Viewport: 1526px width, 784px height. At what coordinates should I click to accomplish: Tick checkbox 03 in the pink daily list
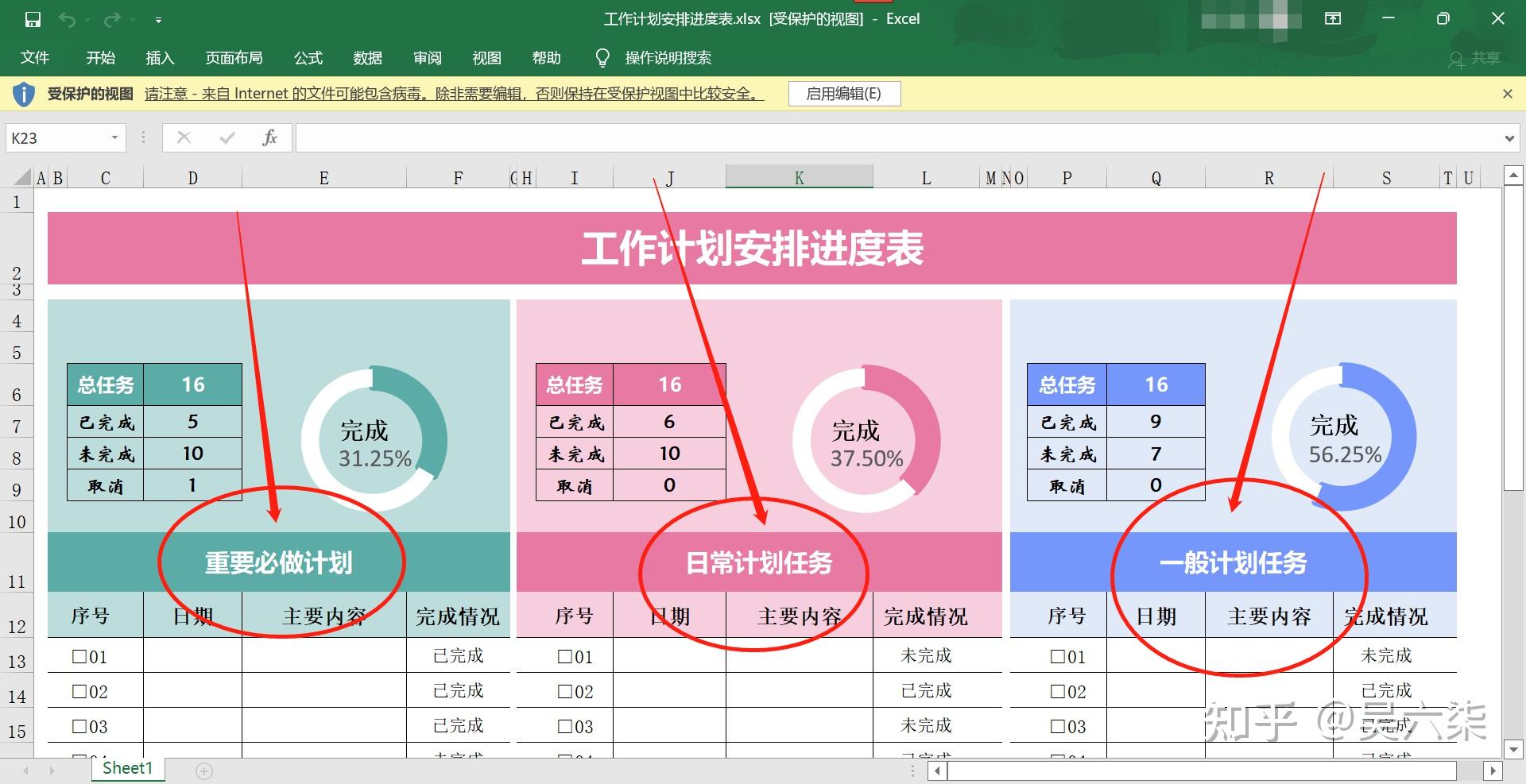564,726
